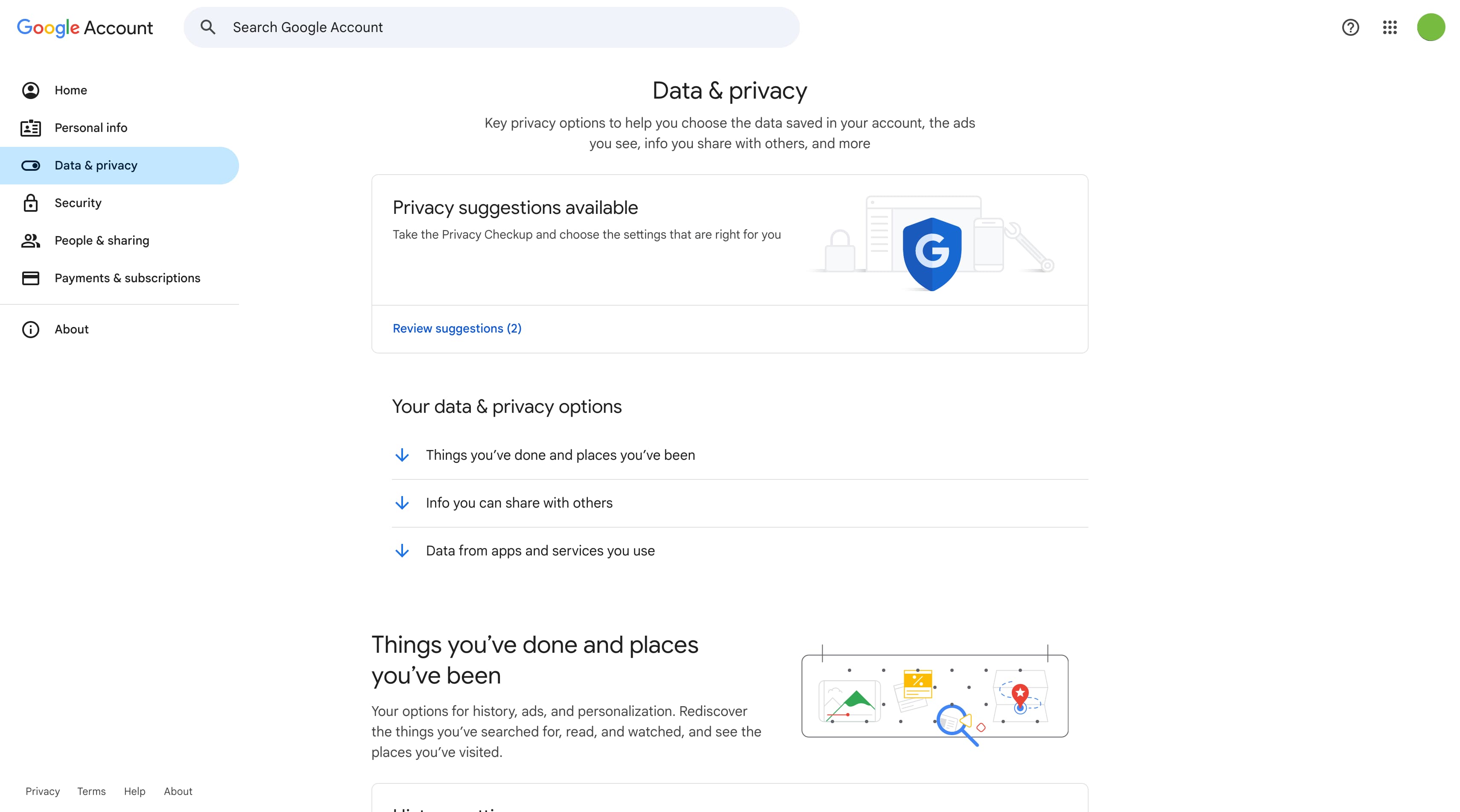1460x812 pixels.
Task: Click the Google apps grid icon
Action: point(1390,27)
